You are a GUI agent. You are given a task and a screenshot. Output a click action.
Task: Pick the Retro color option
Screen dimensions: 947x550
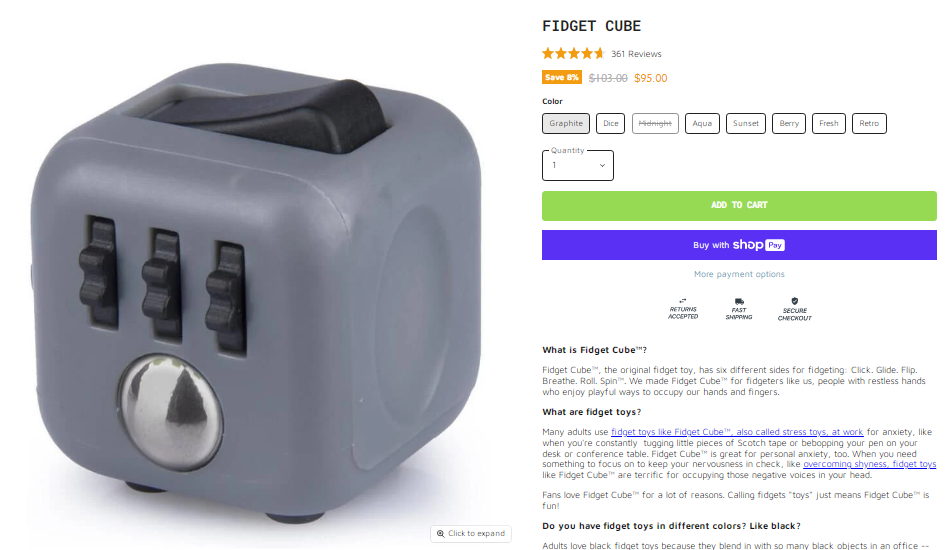tap(869, 123)
